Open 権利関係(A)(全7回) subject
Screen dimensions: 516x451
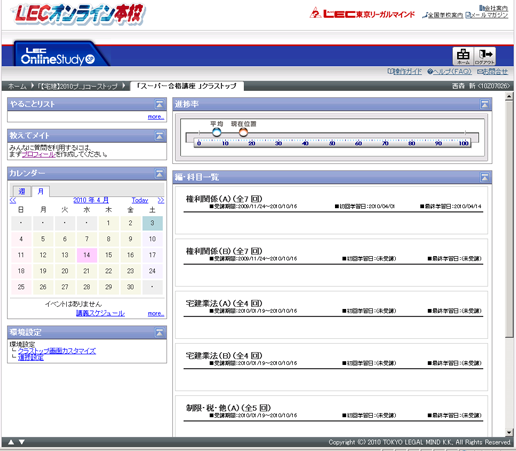(x=224, y=199)
